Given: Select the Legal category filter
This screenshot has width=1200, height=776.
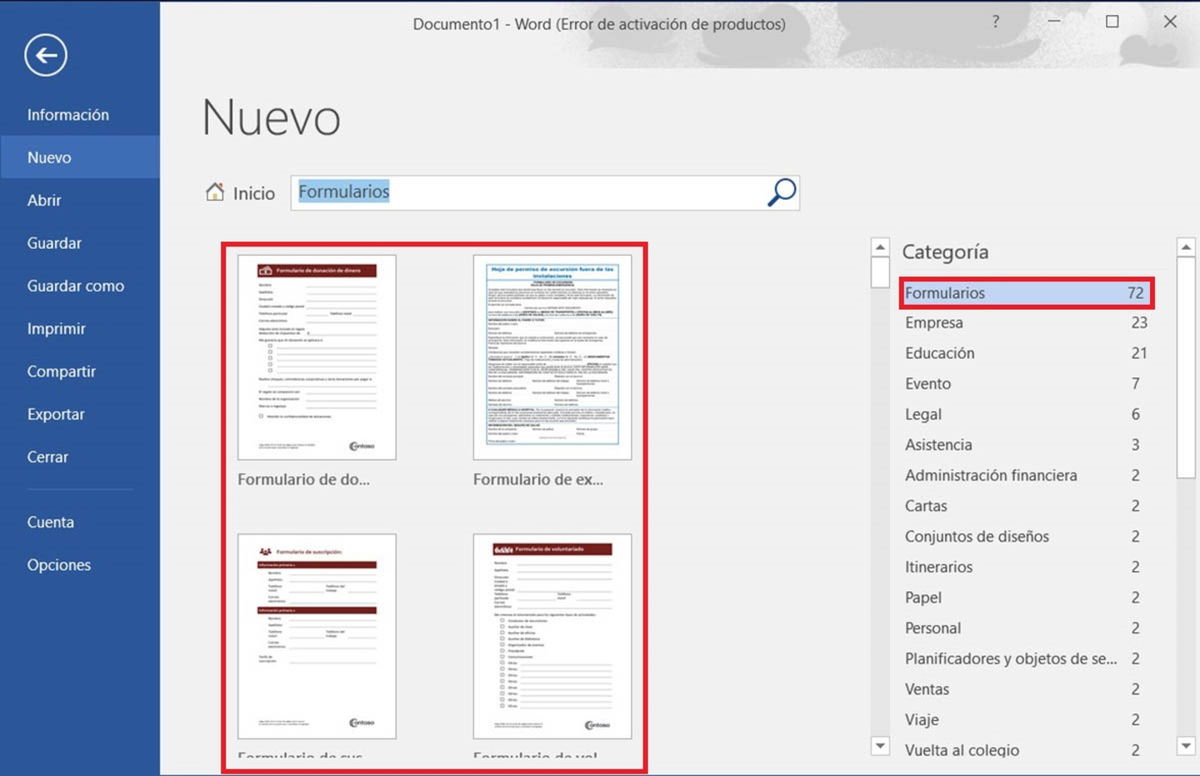Looking at the screenshot, I should coord(923,414).
